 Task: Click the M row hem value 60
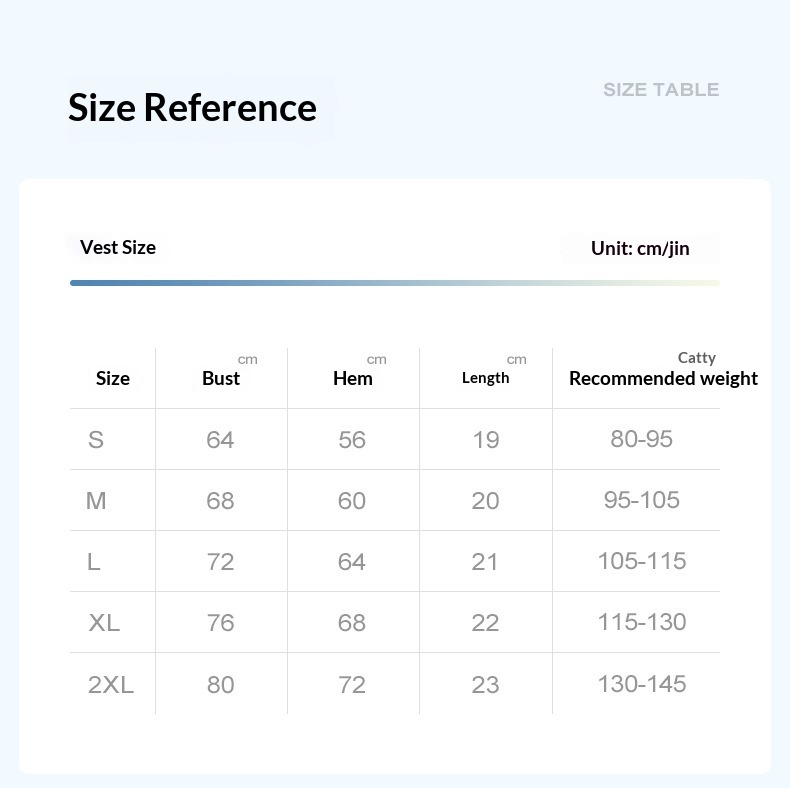point(352,501)
